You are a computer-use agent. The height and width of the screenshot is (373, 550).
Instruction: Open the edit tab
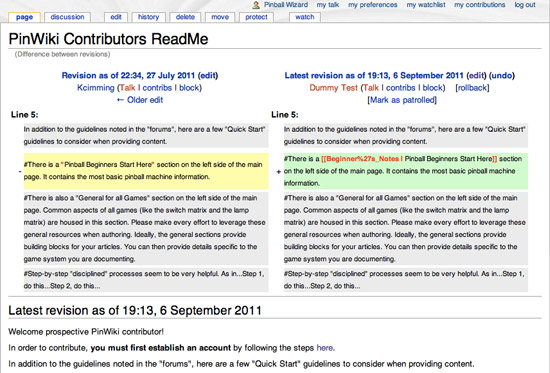(x=116, y=17)
